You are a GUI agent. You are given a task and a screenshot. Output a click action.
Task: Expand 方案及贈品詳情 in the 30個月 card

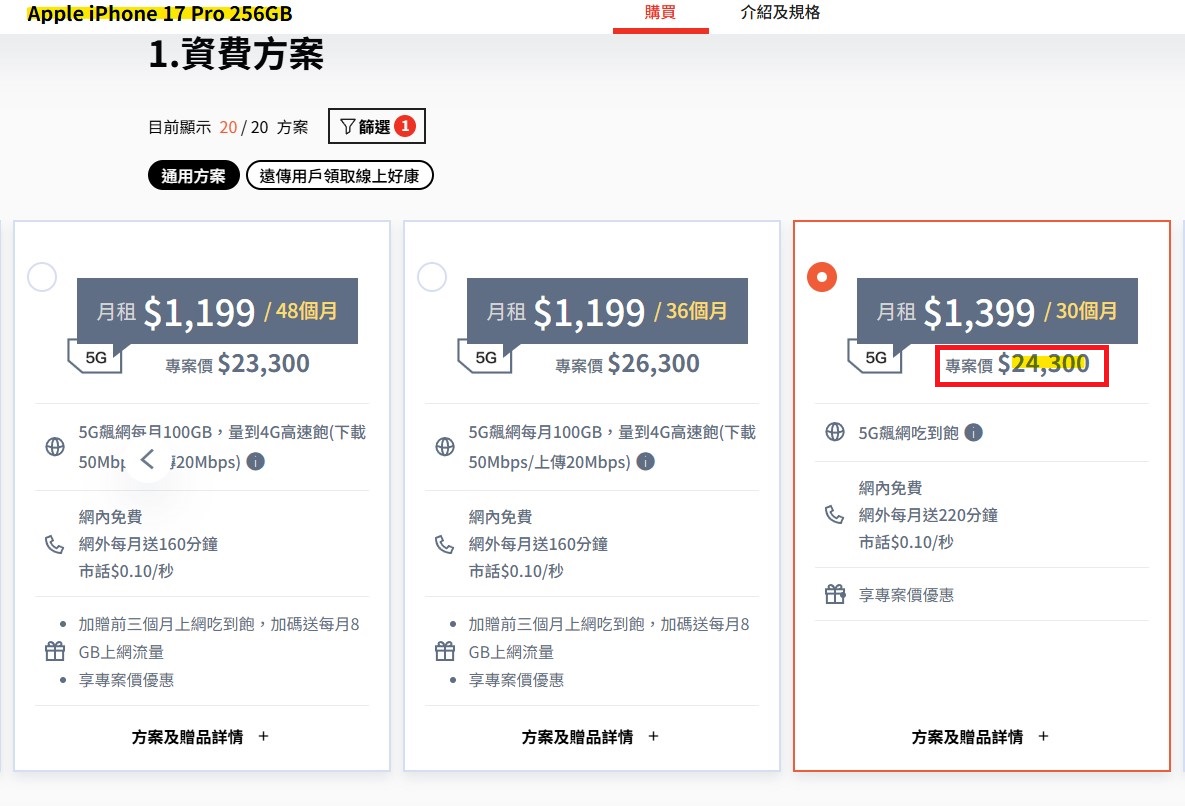(x=980, y=737)
